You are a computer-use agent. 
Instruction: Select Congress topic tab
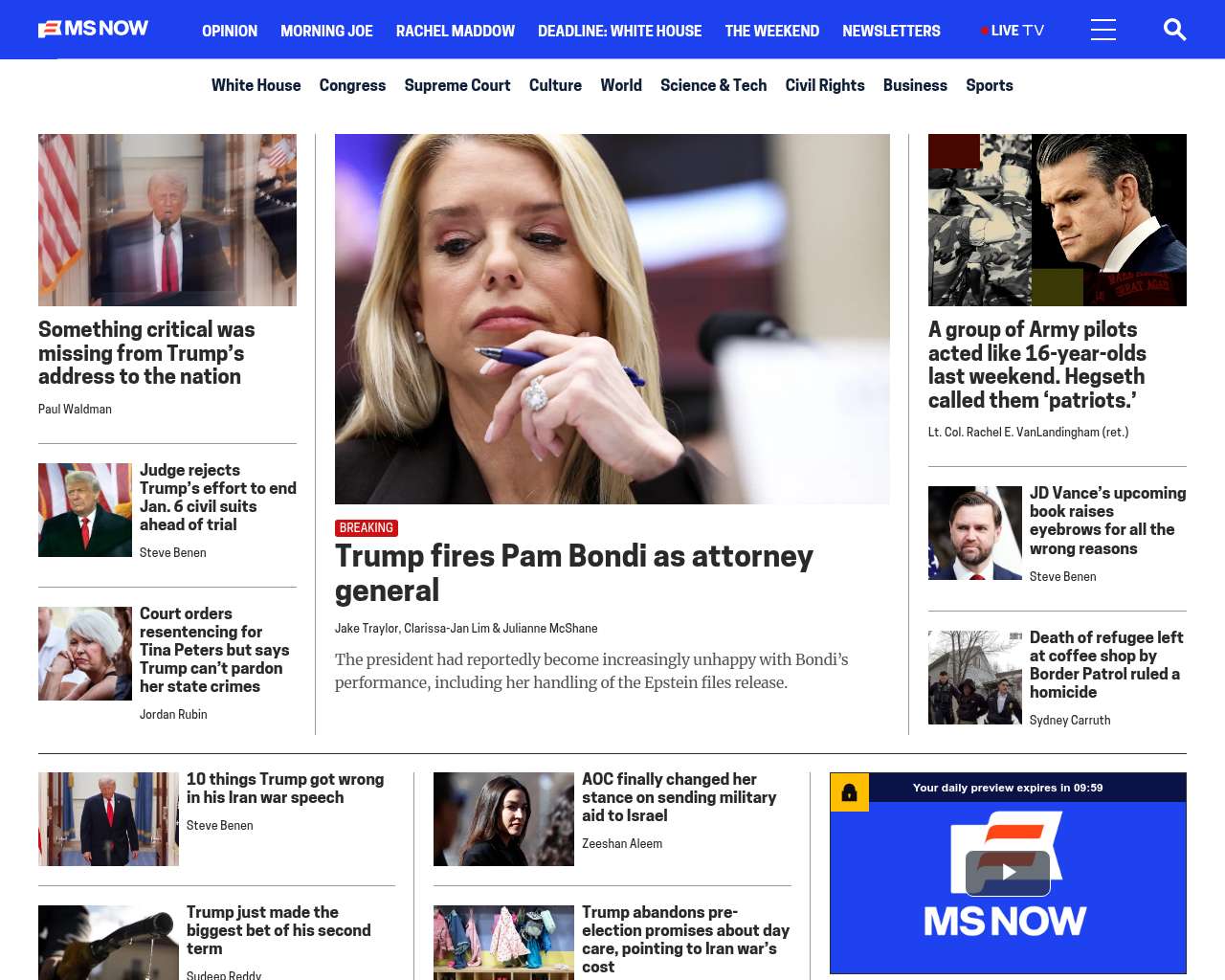tap(352, 85)
